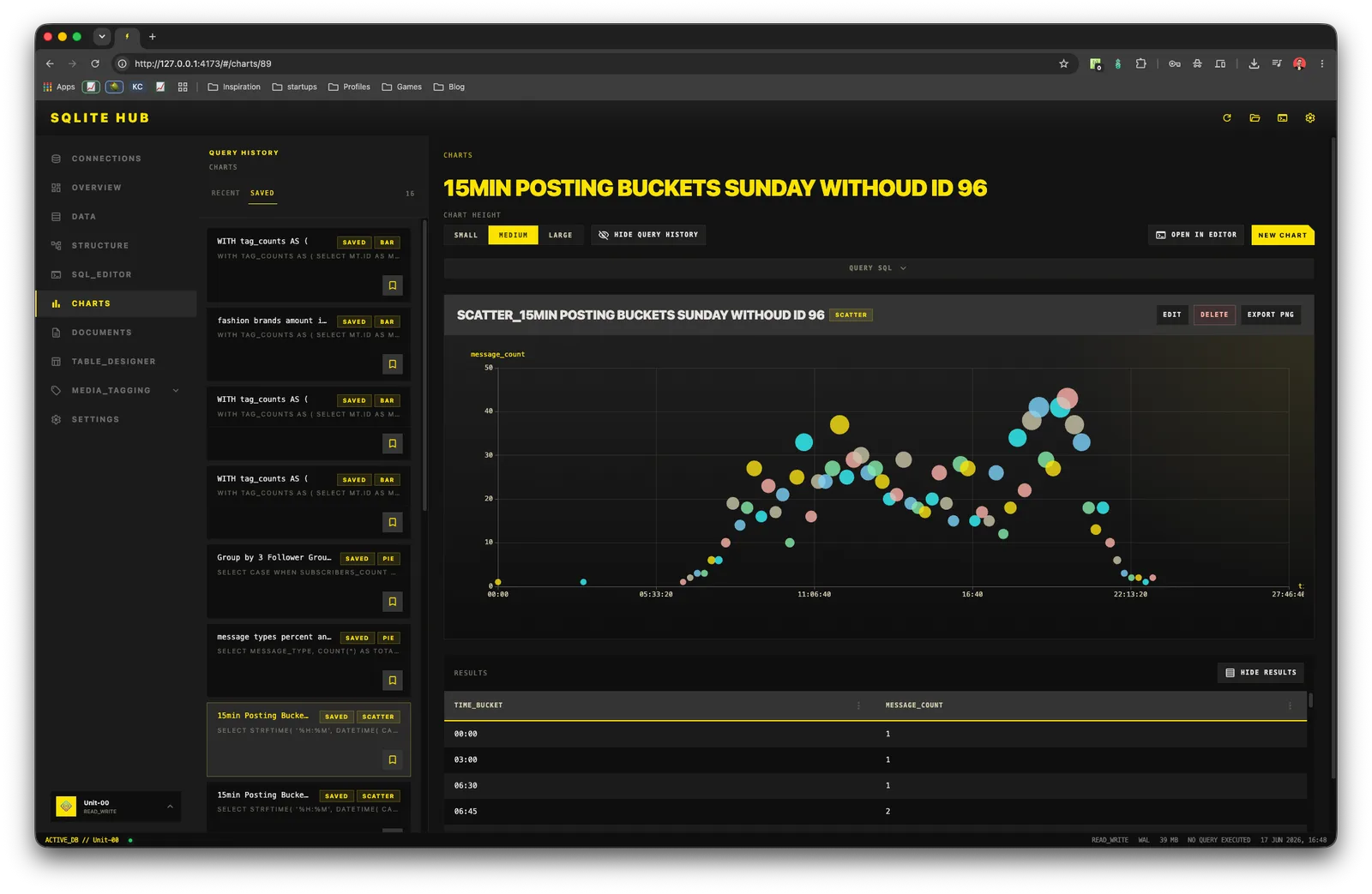The image size is (1372, 894).
Task: Click the large yellow scatter point near 30
Action: pyautogui.click(x=839, y=424)
